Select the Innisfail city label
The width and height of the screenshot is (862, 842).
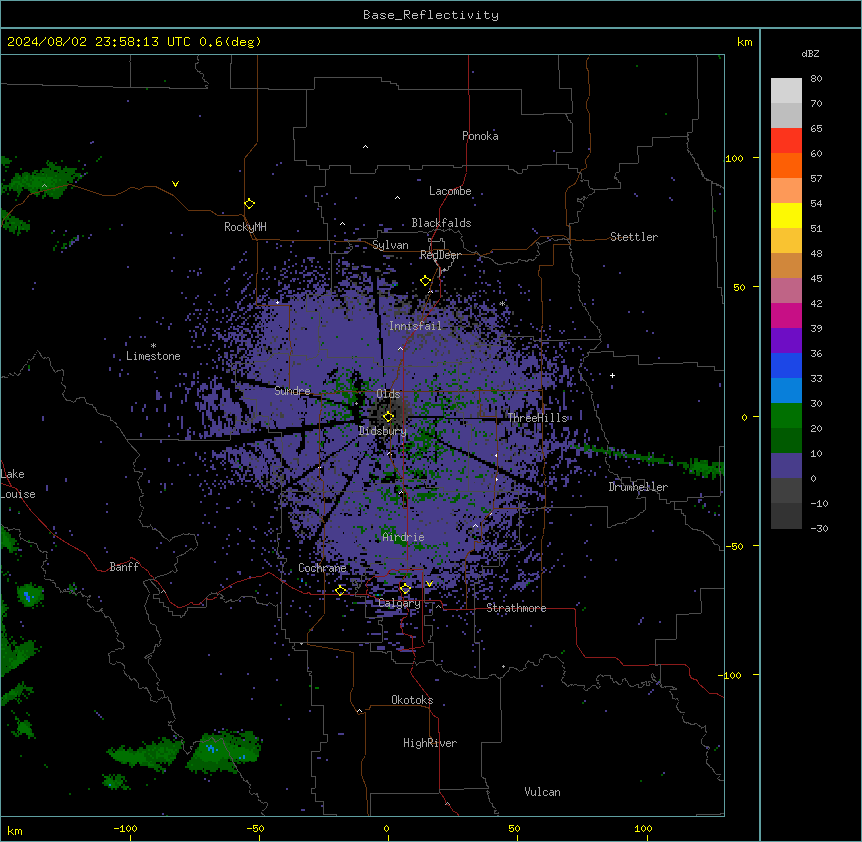[415, 326]
